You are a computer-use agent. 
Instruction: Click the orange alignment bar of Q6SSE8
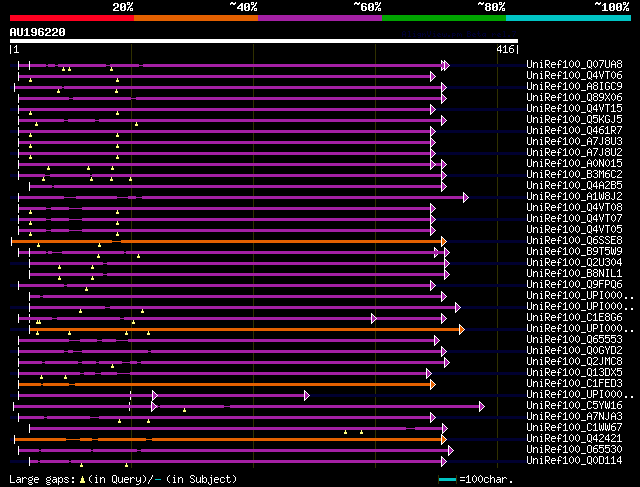point(229,242)
